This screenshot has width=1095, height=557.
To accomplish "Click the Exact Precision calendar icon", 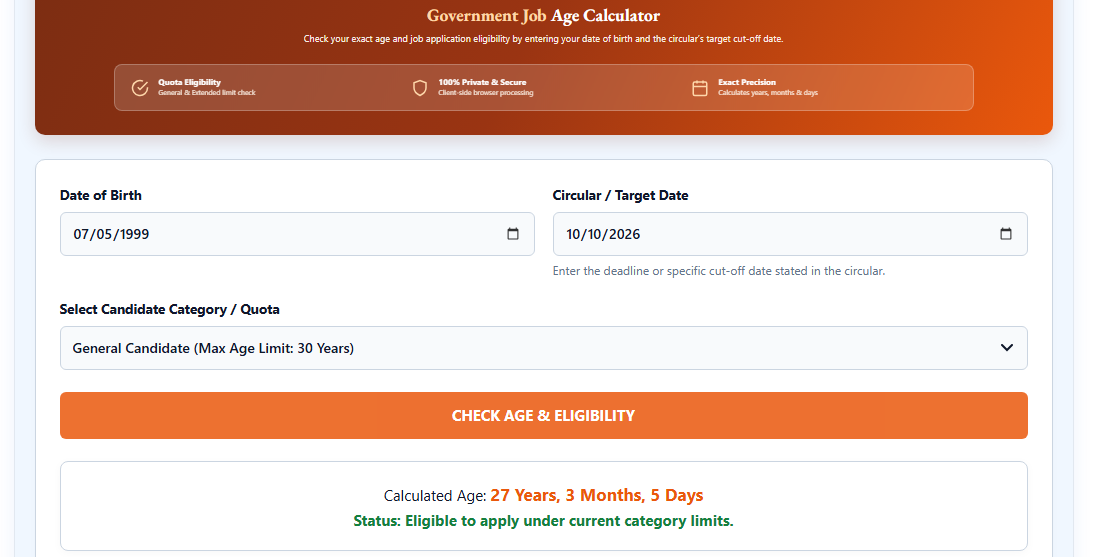I will [x=700, y=87].
